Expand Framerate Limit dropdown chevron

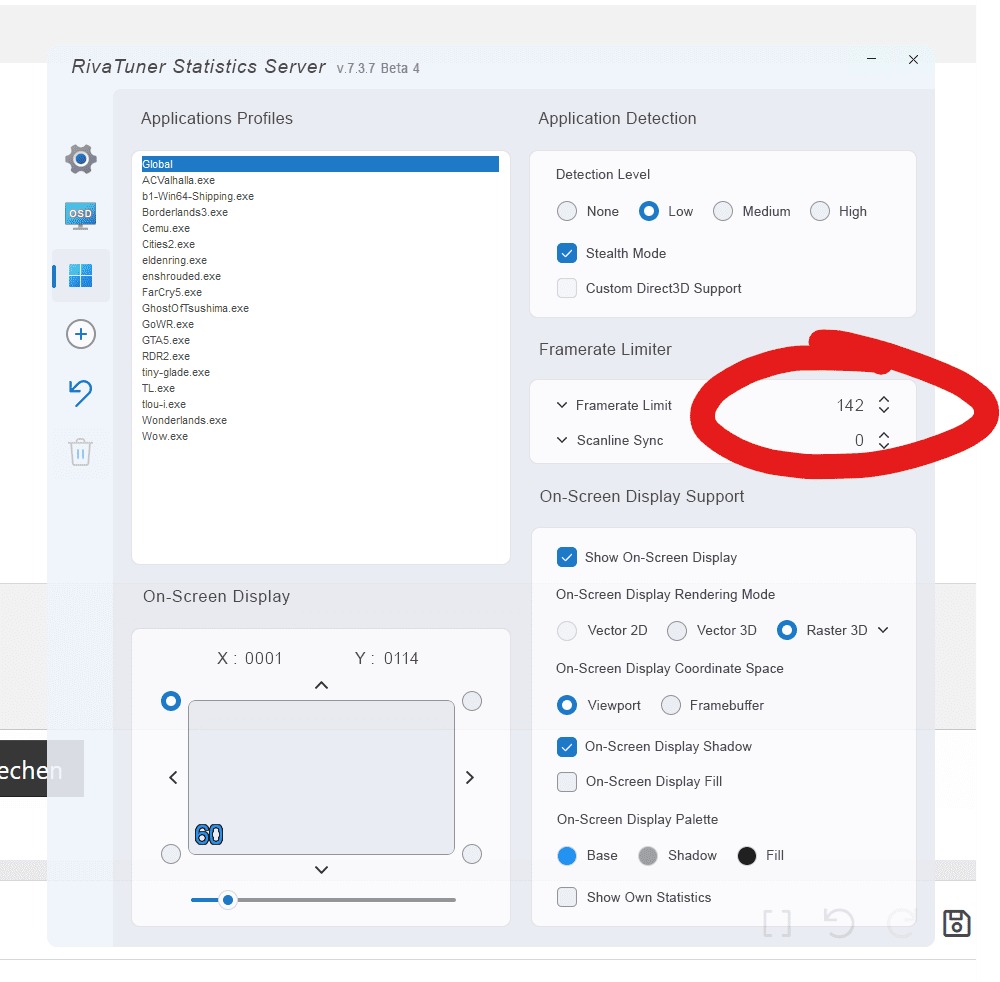pyautogui.click(x=562, y=405)
